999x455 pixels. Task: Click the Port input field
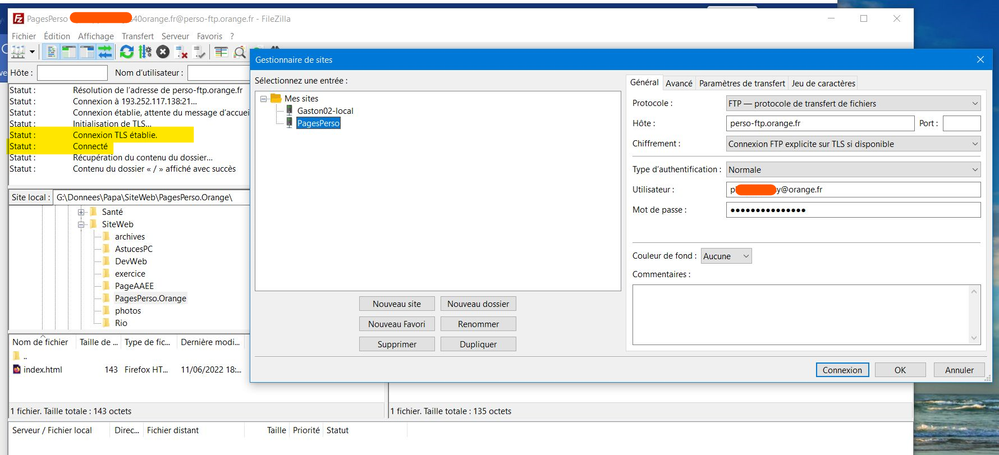[961, 124]
